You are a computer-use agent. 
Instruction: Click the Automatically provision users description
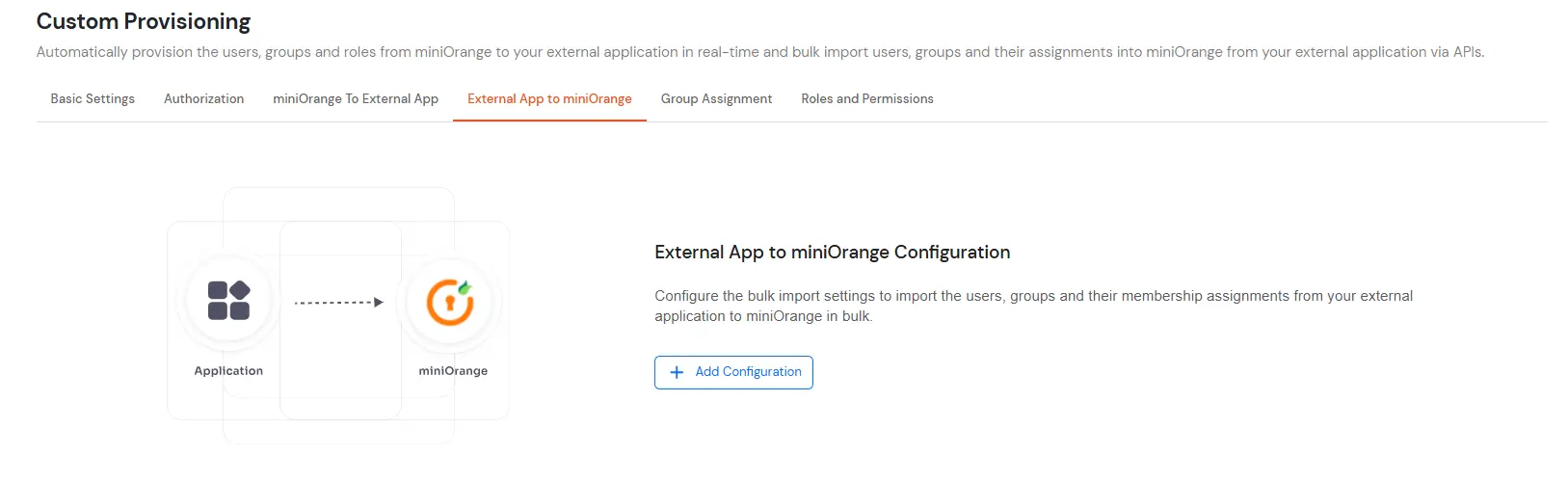point(760,52)
